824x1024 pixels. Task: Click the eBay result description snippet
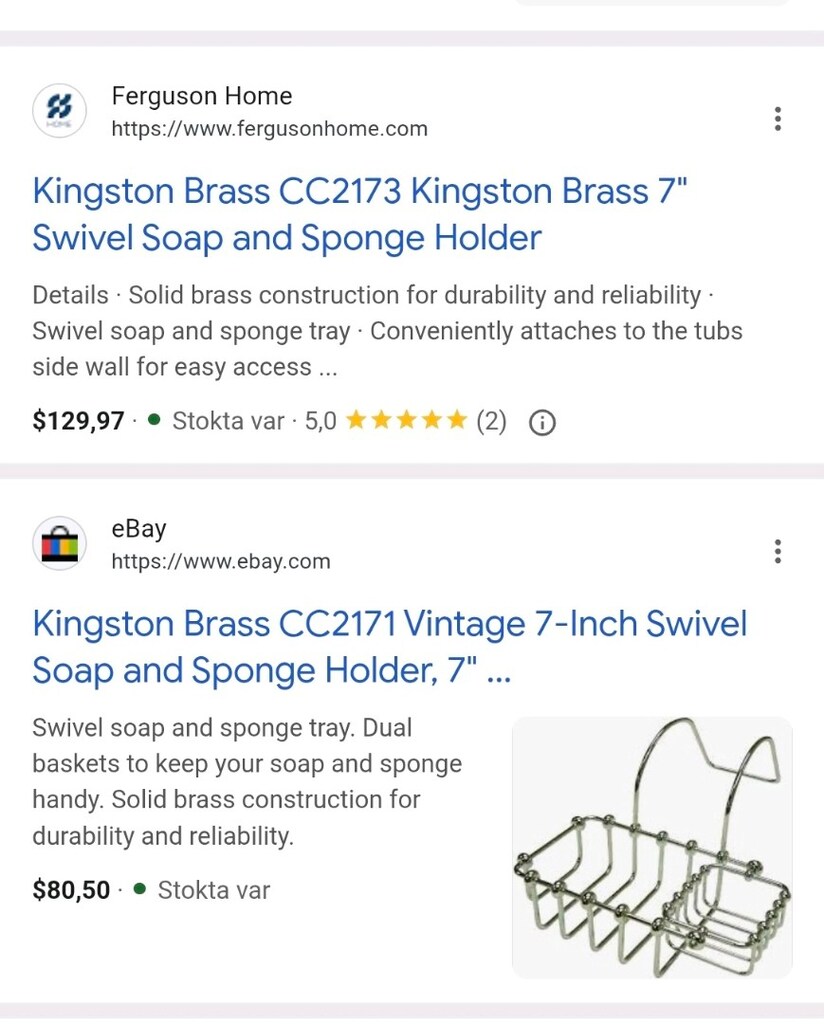[247, 782]
